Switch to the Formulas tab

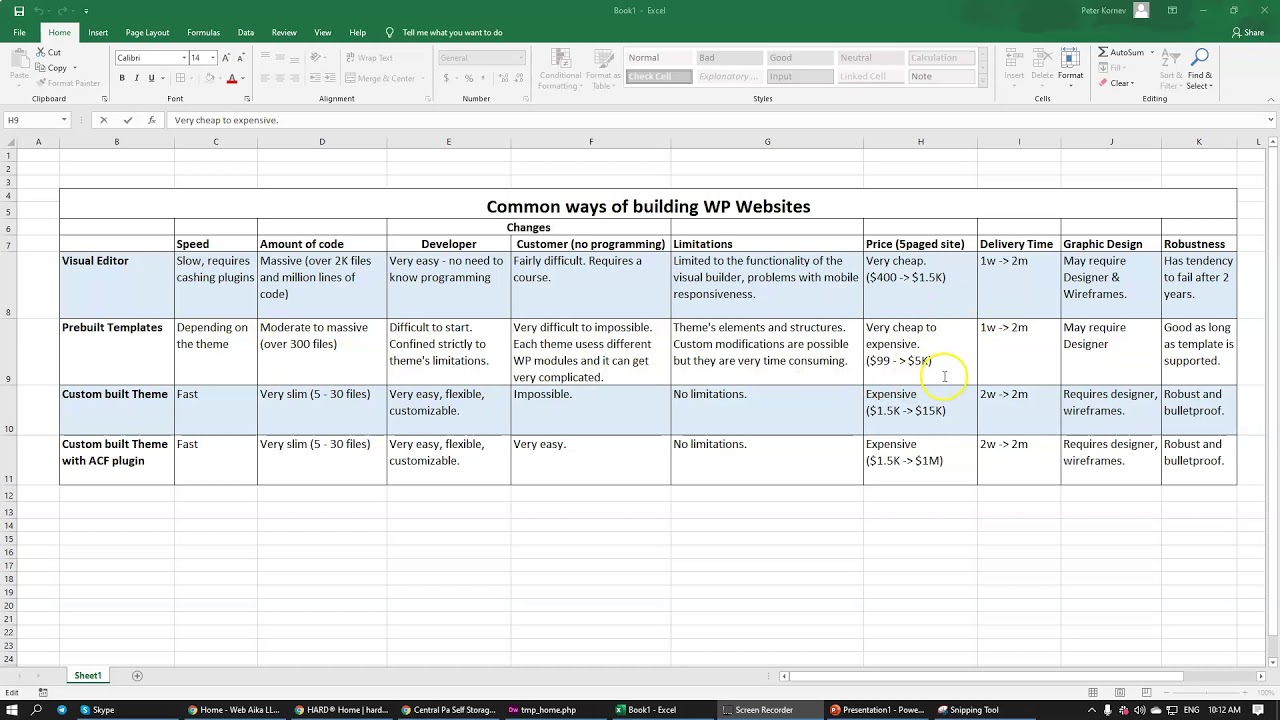tap(203, 32)
